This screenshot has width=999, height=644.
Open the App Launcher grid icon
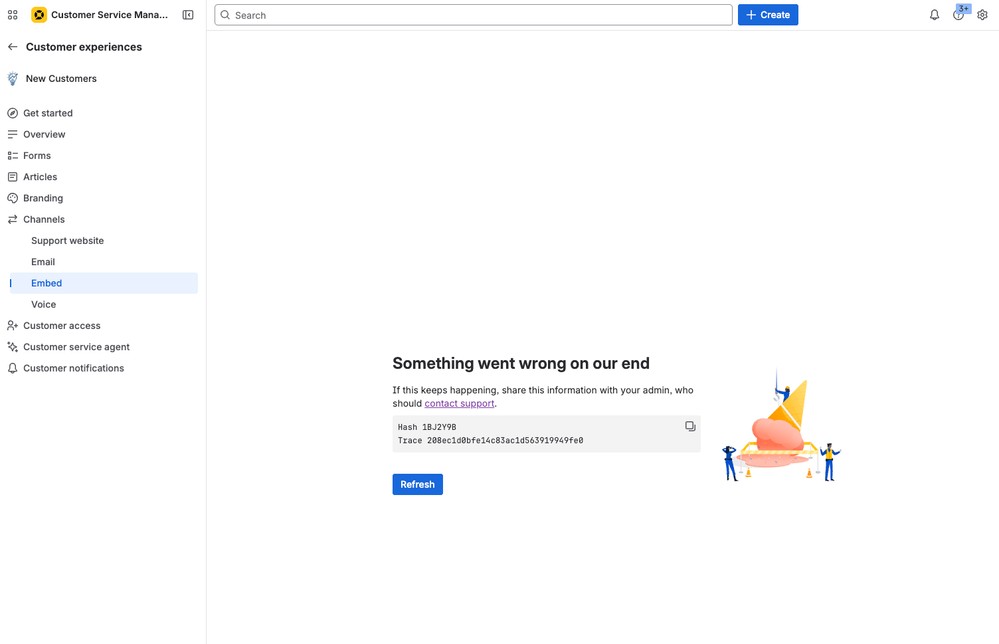coord(12,14)
